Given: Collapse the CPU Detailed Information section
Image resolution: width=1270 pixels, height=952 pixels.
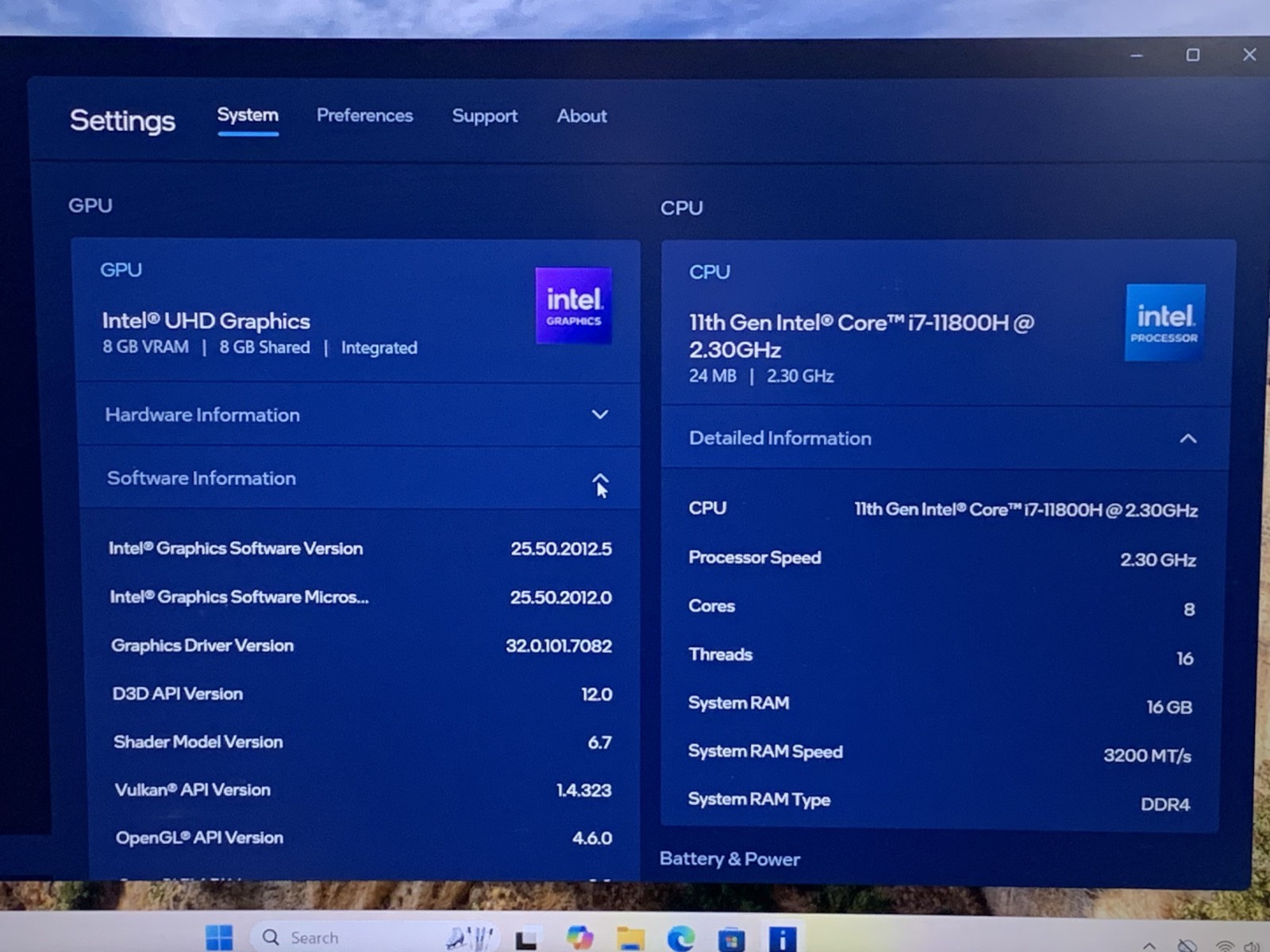Looking at the screenshot, I should point(945,438).
